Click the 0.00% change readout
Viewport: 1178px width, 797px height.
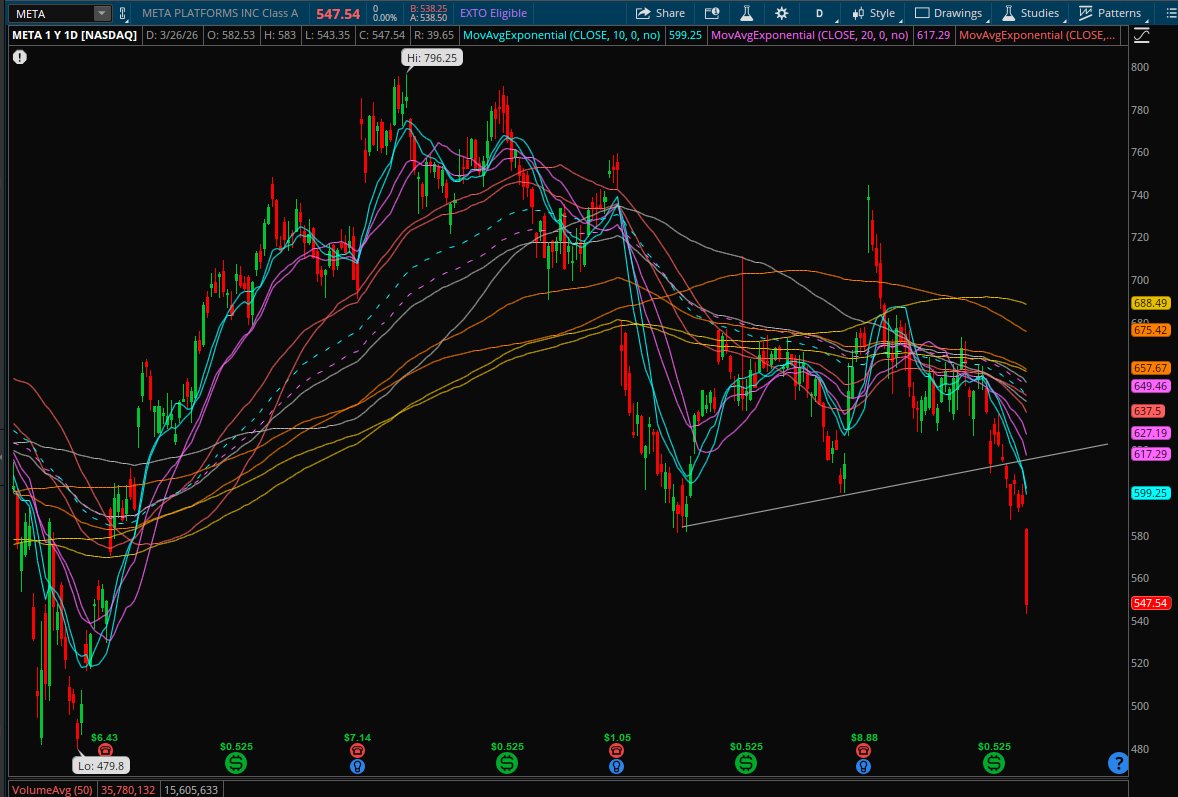pyautogui.click(x=385, y=17)
